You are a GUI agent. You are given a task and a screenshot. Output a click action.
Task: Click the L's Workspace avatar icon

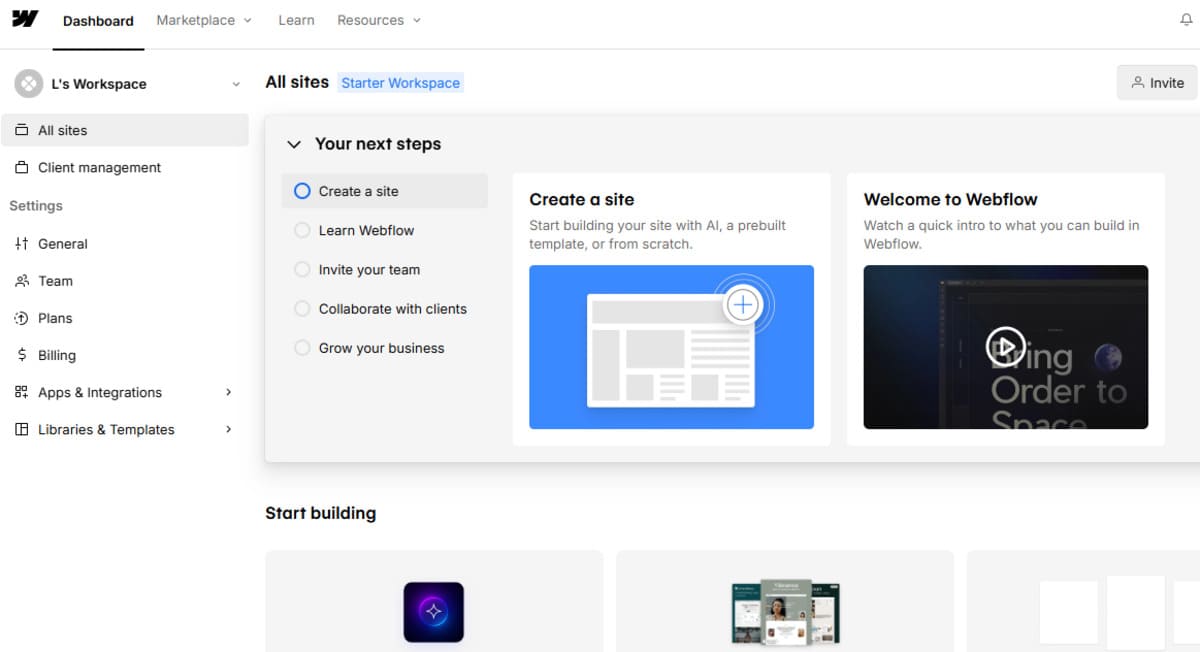pyautogui.click(x=28, y=84)
